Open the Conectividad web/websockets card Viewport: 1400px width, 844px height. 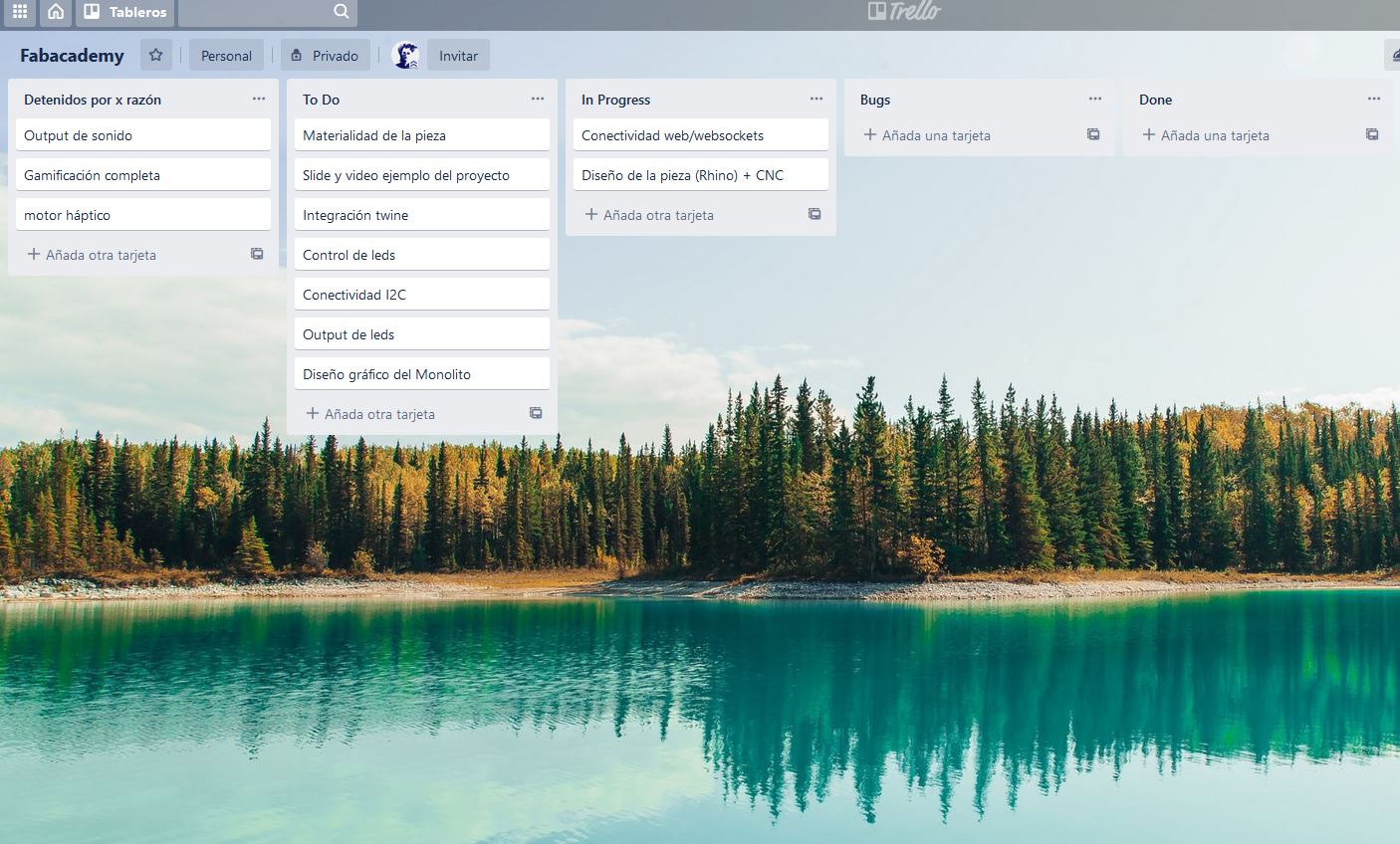701,135
